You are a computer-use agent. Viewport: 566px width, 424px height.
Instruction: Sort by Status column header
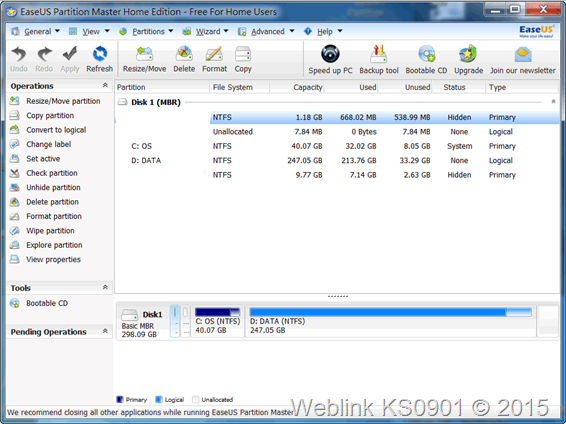click(459, 87)
